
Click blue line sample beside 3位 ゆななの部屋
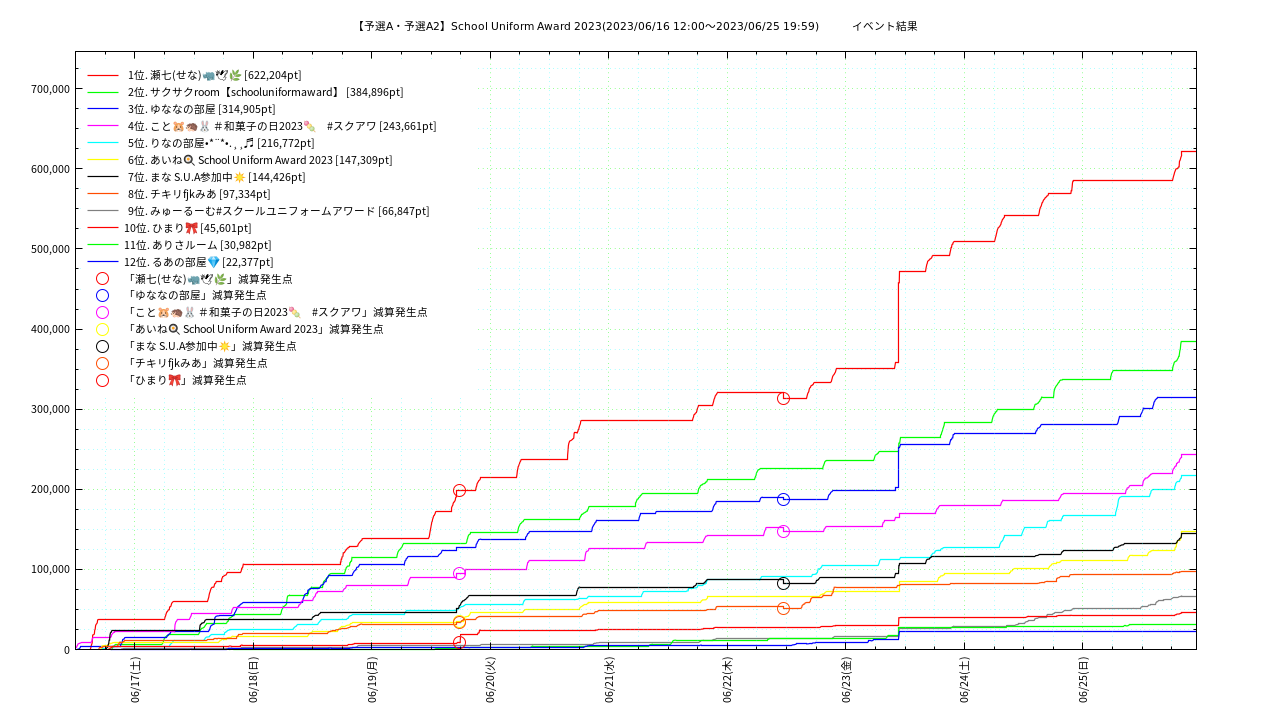point(103,109)
